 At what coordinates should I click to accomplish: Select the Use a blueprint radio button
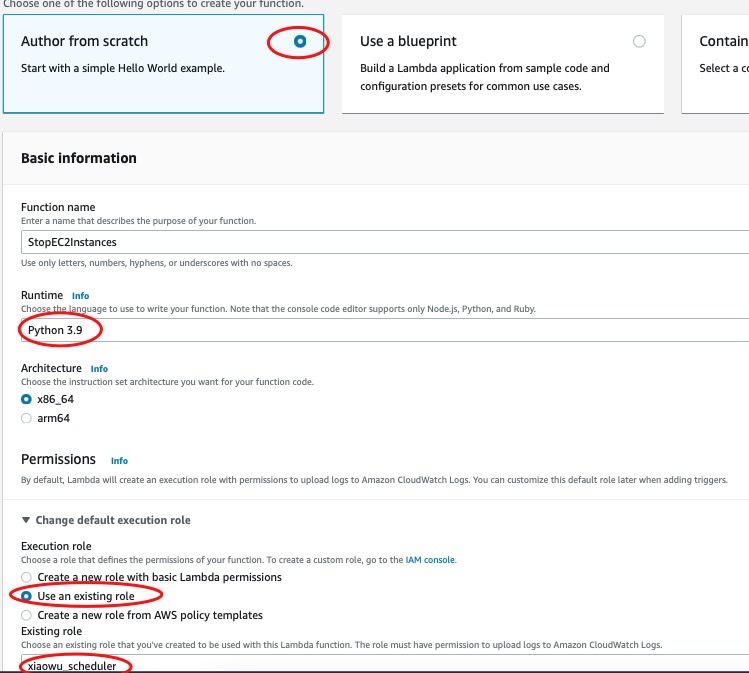click(639, 42)
